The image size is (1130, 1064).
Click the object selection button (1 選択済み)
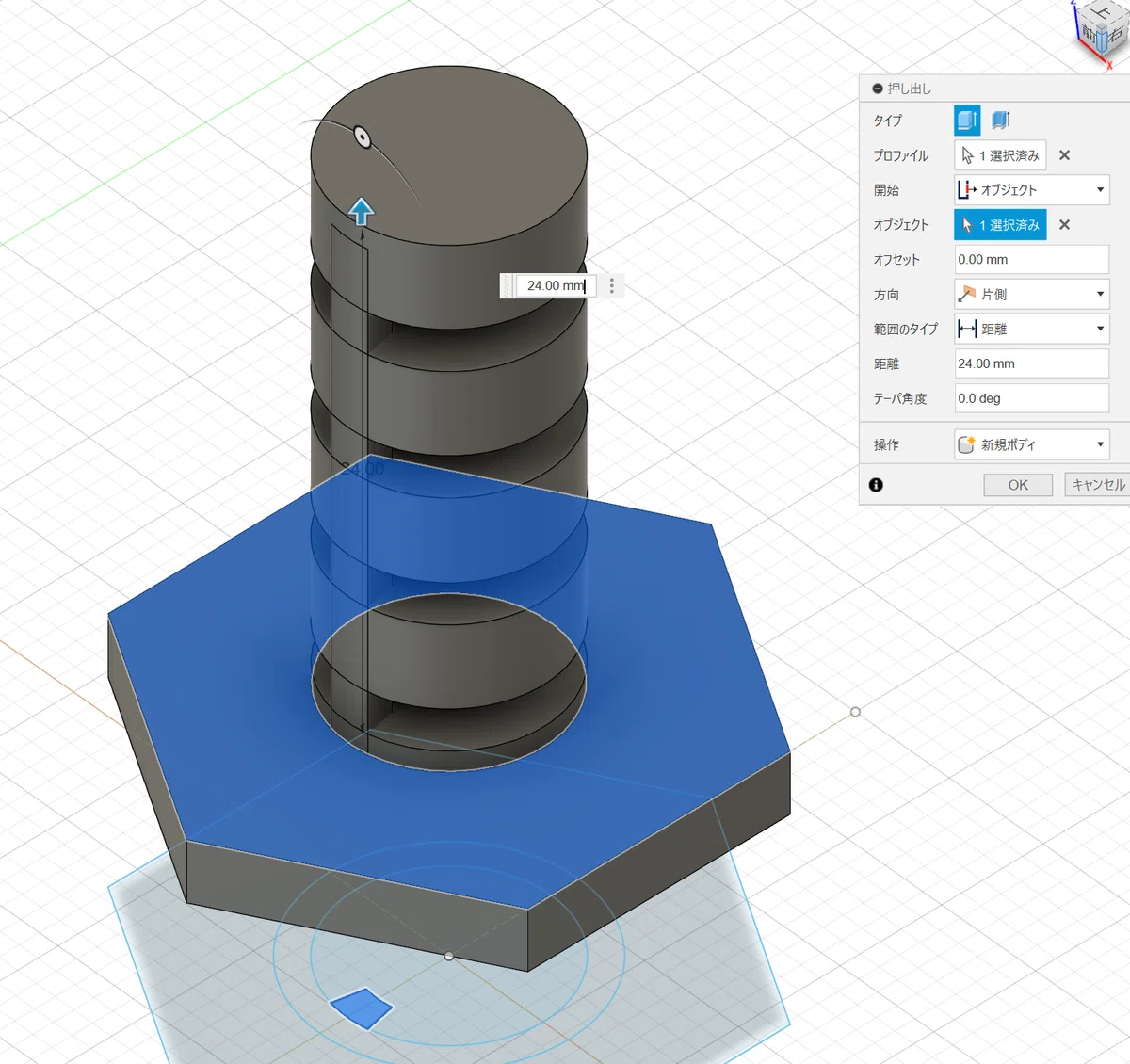tap(1000, 225)
